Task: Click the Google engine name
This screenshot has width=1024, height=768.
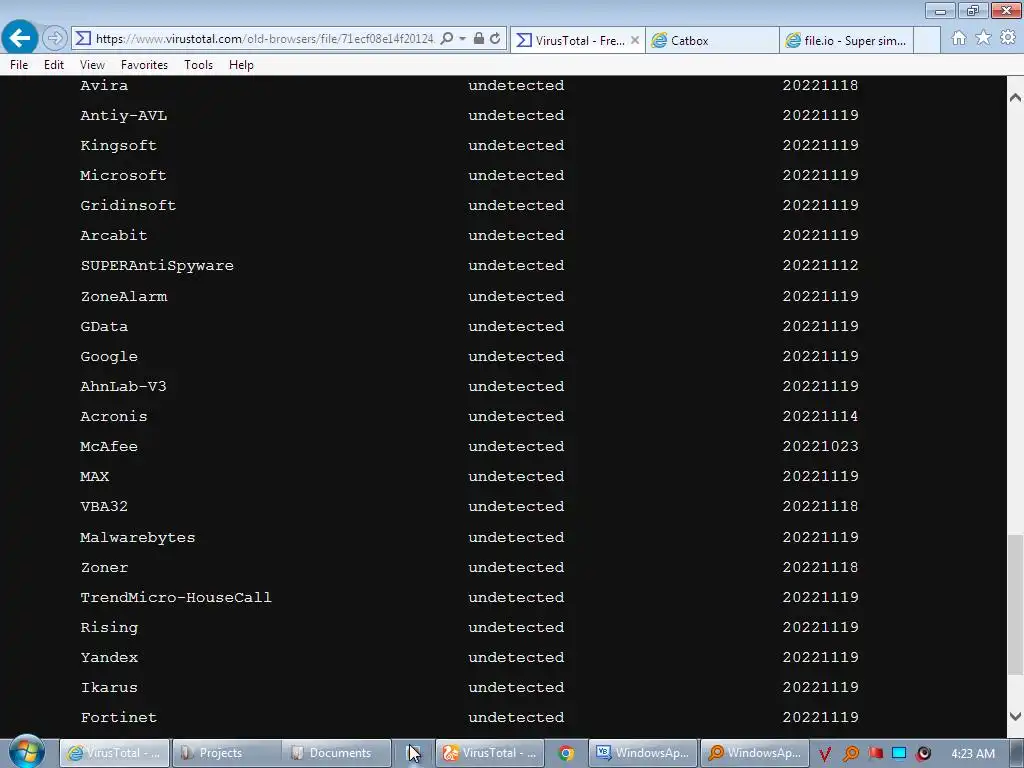Action: pos(108,357)
